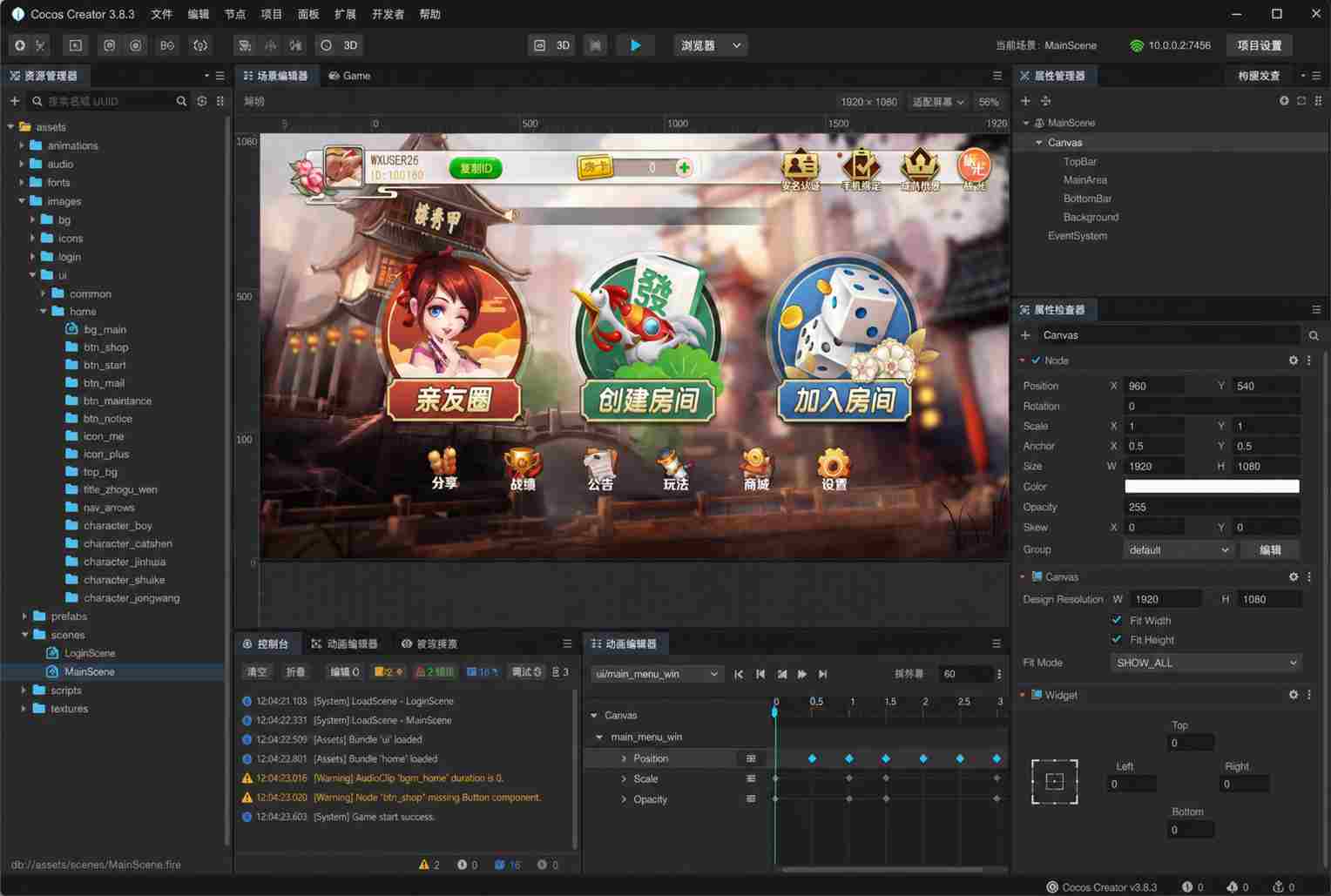Jump to last frame in animation editor
The height and width of the screenshot is (896, 1331).
[x=823, y=674]
